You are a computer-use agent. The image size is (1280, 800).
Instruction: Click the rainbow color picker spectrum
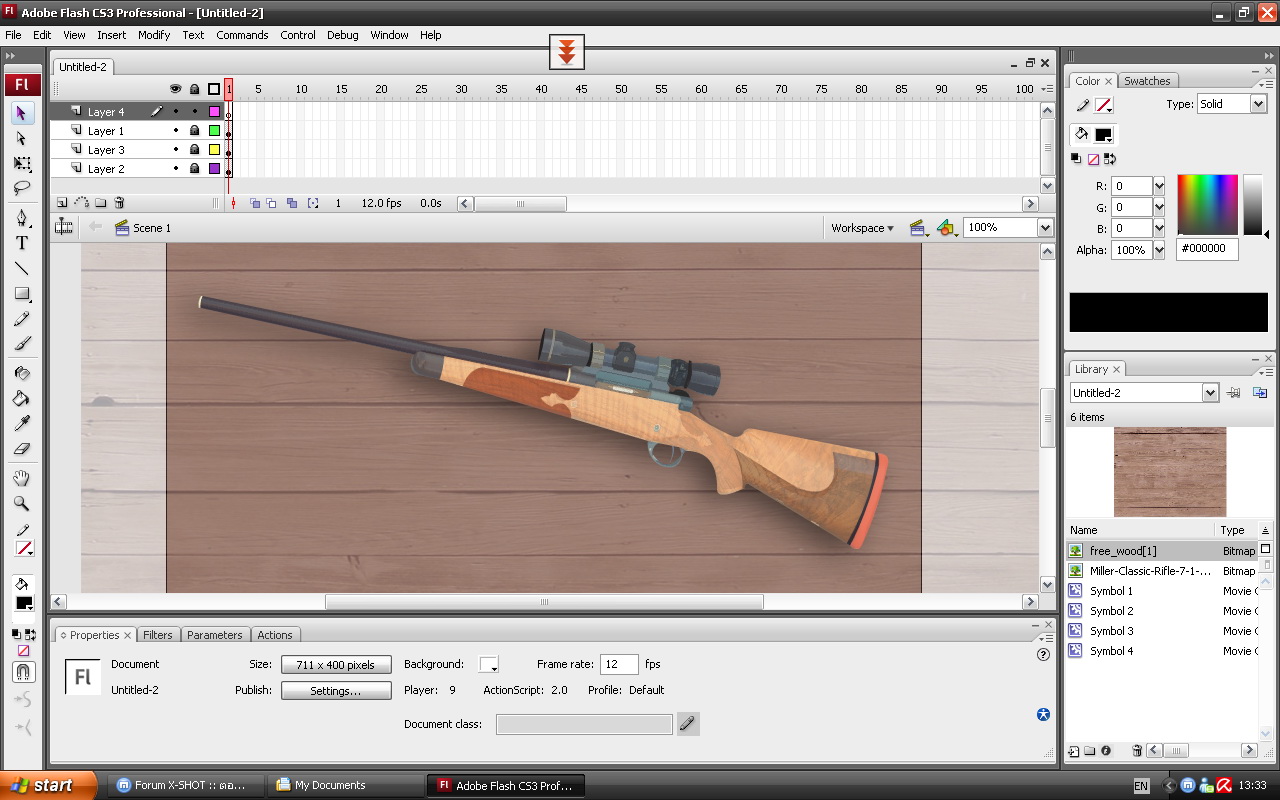[1207, 204]
